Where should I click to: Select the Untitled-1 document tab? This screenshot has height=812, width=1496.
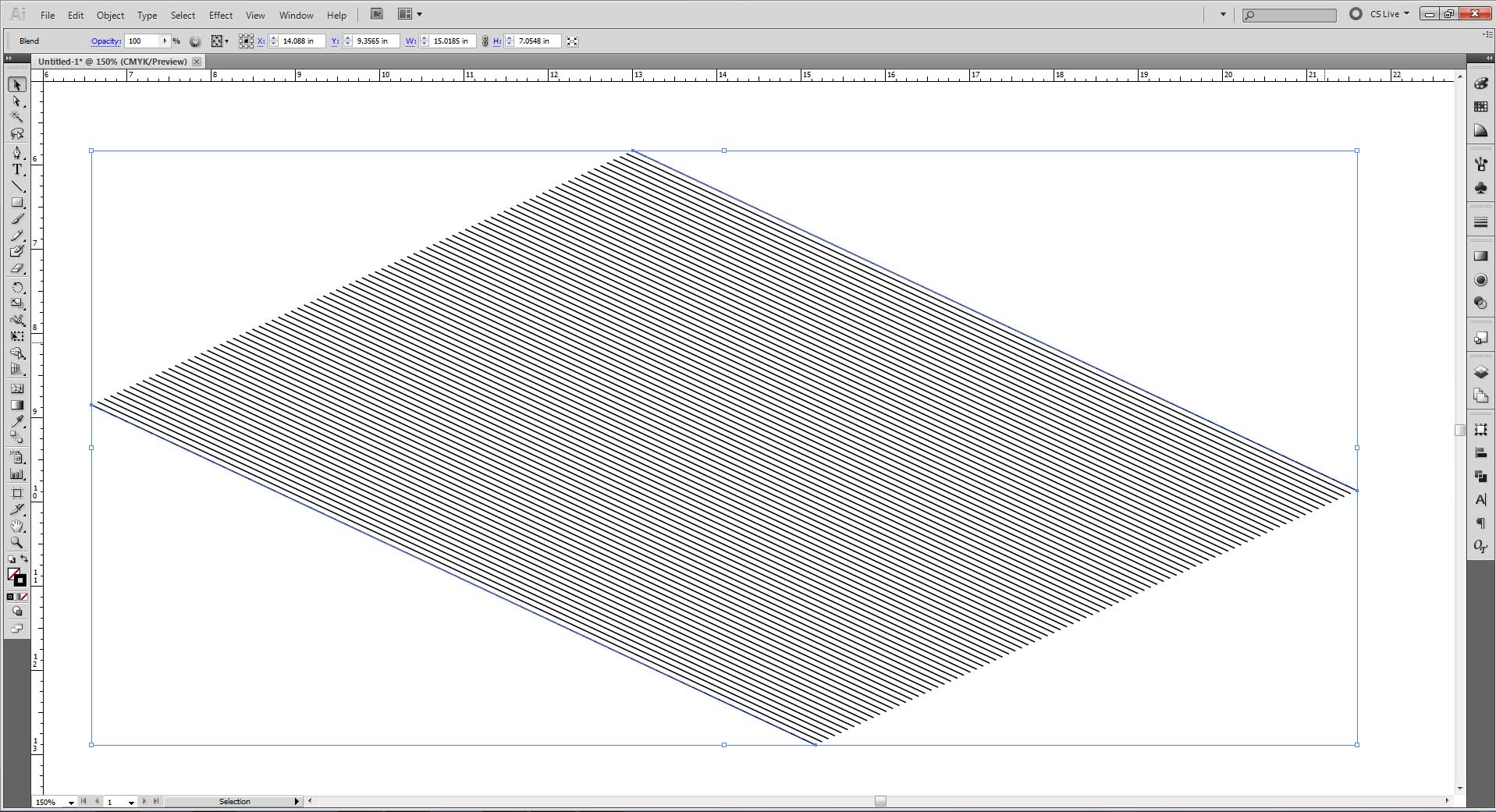point(113,61)
